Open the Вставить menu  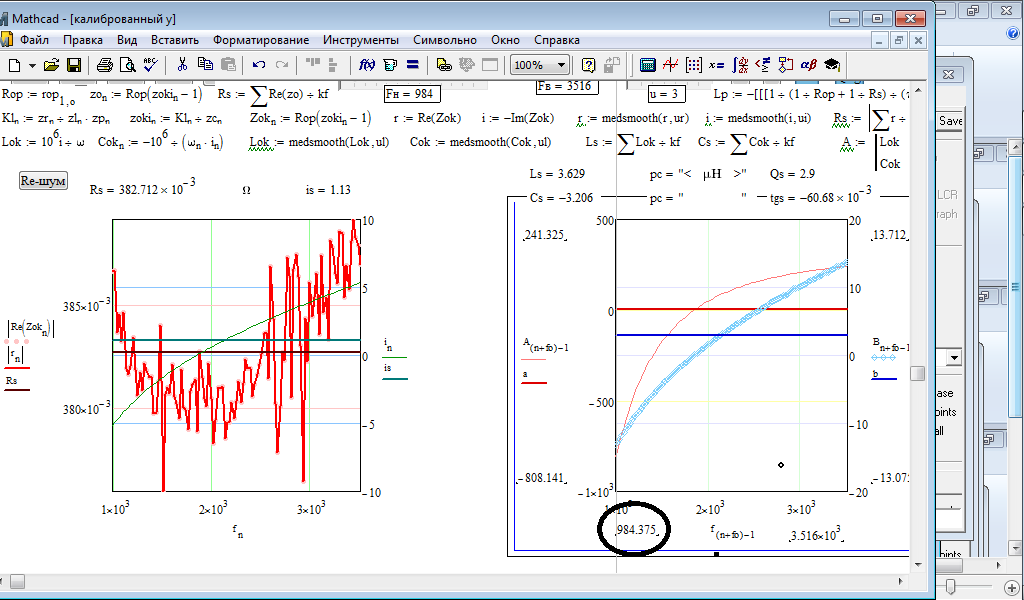pos(175,40)
